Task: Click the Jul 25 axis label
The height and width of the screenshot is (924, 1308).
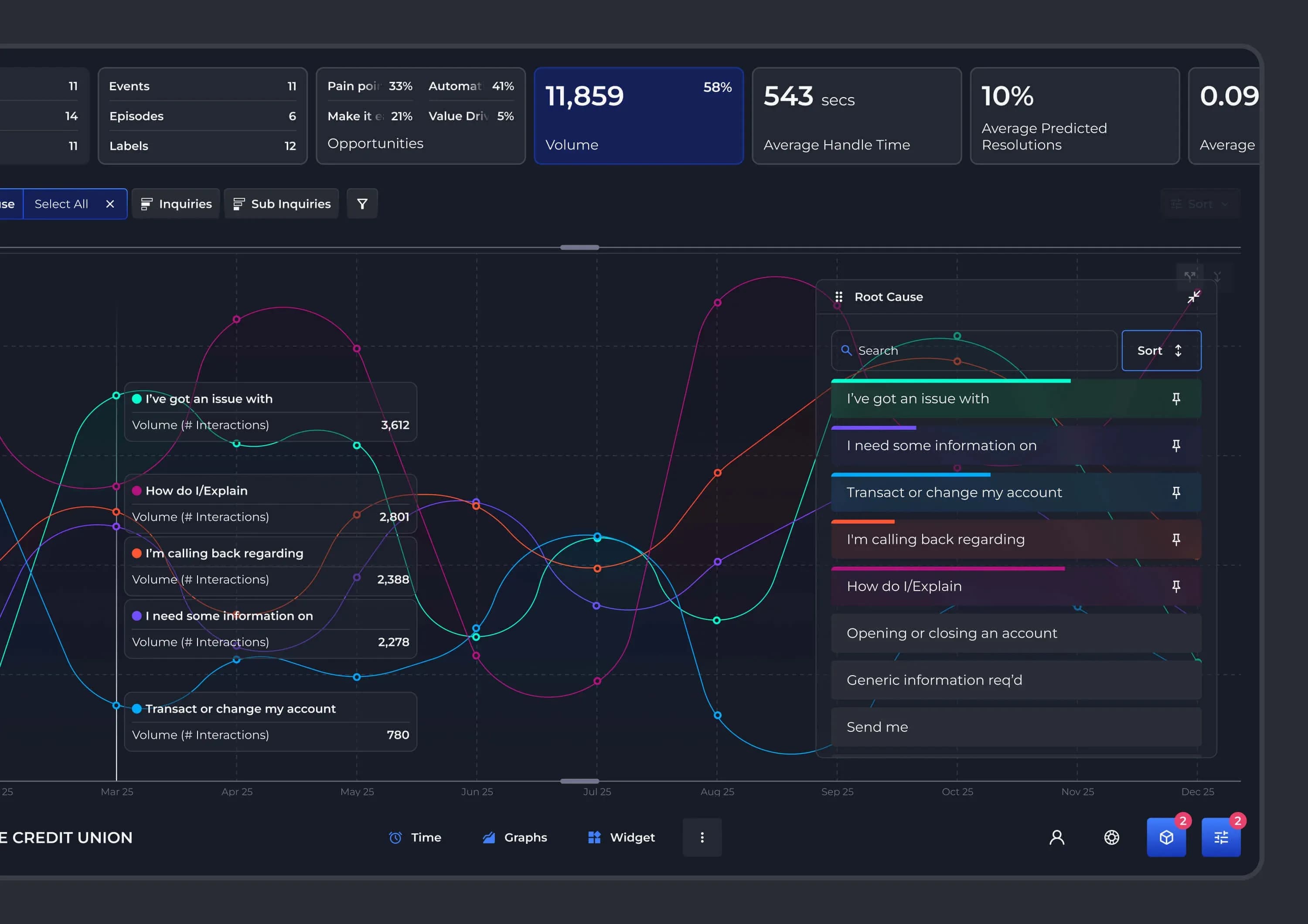Action: (597, 792)
